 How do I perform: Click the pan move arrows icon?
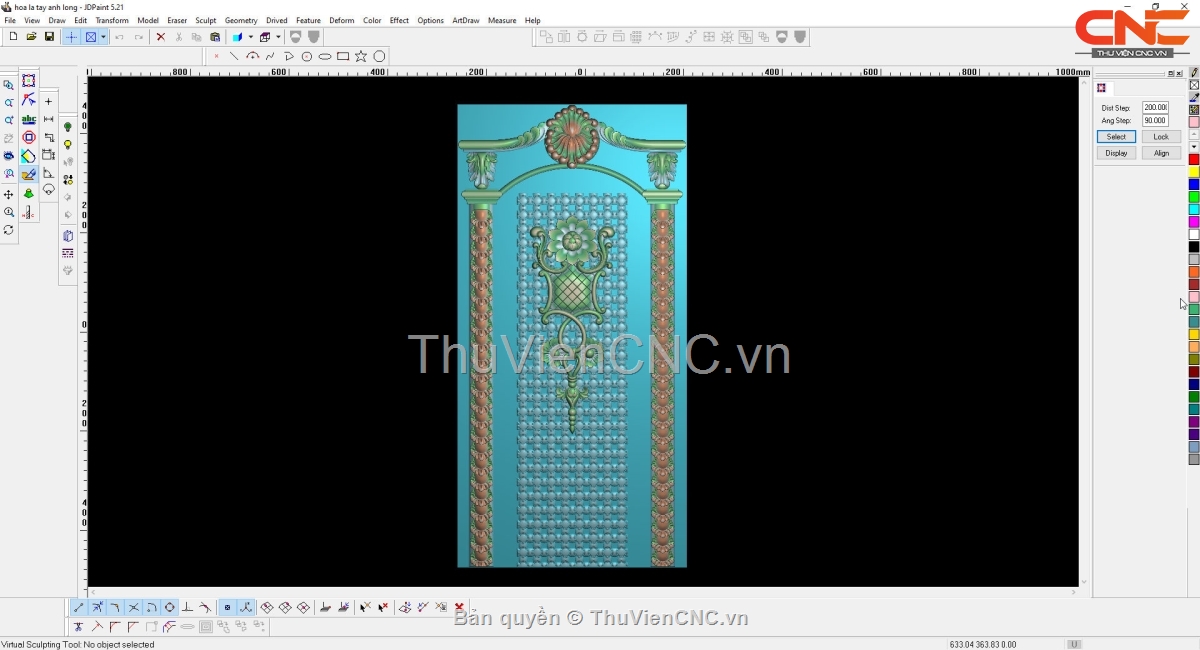click(x=9, y=195)
